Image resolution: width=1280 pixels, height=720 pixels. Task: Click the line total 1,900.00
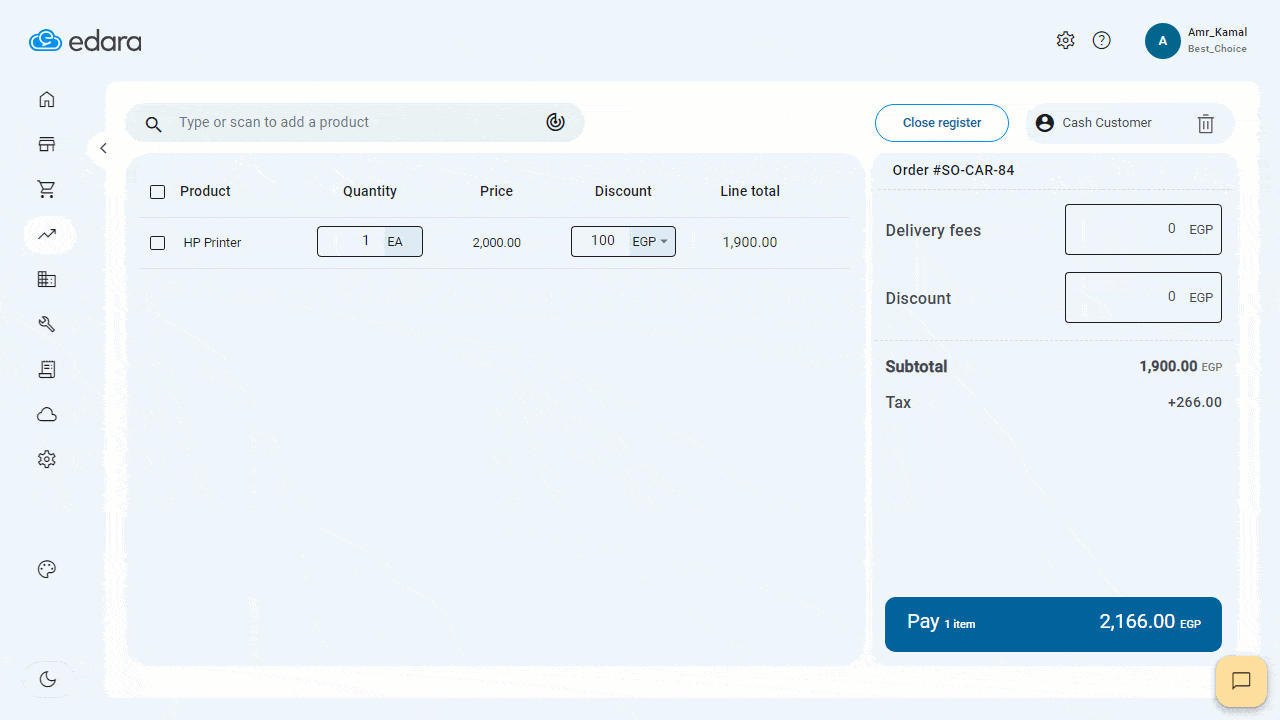coord(750,242)
